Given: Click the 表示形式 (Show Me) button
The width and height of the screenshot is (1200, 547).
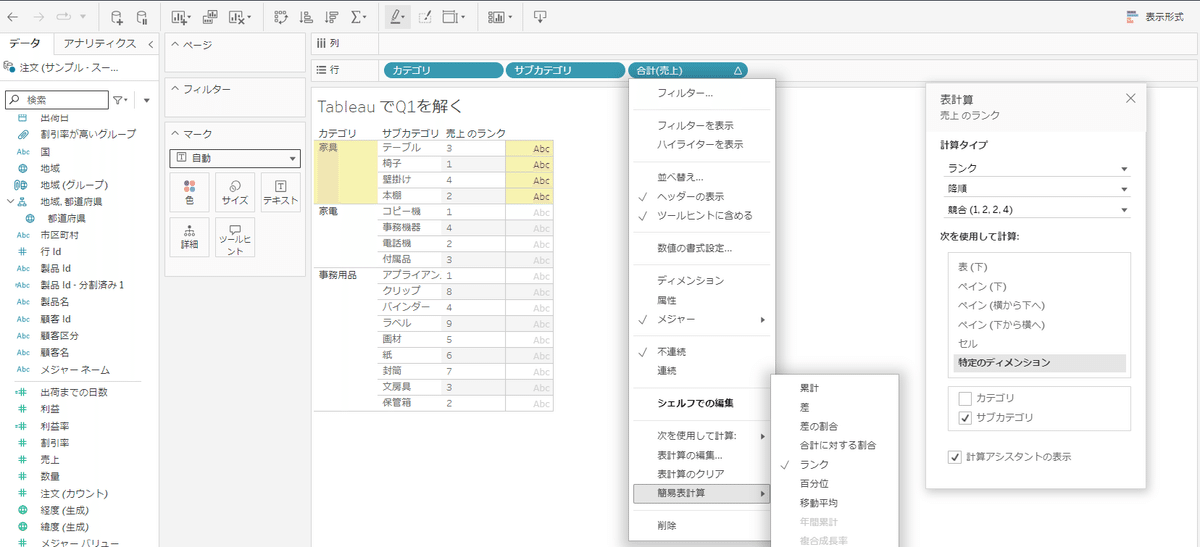Looking at the screenshot, I should pyautogui.click(x=1155, y=17).
